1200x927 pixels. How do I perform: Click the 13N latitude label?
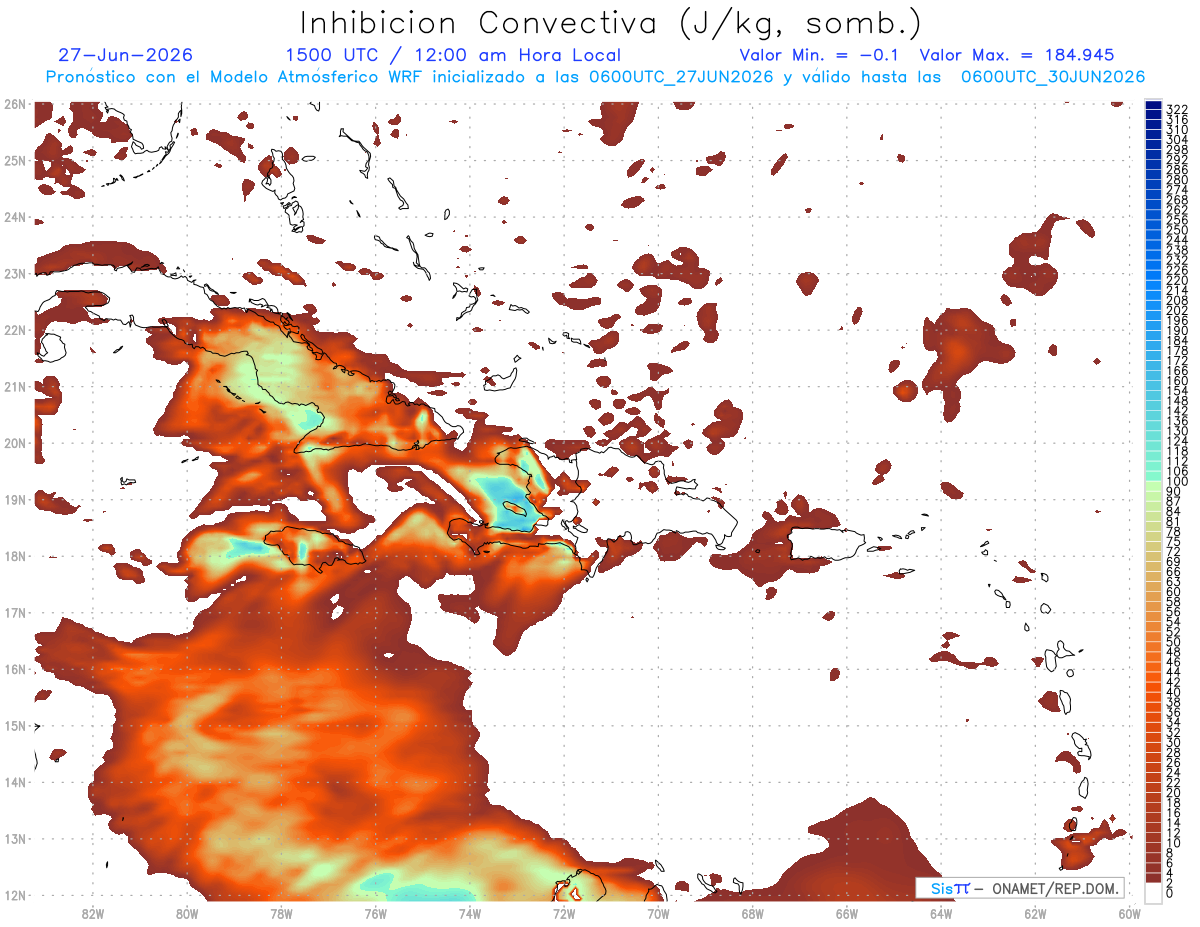click(x=14, y=838)
